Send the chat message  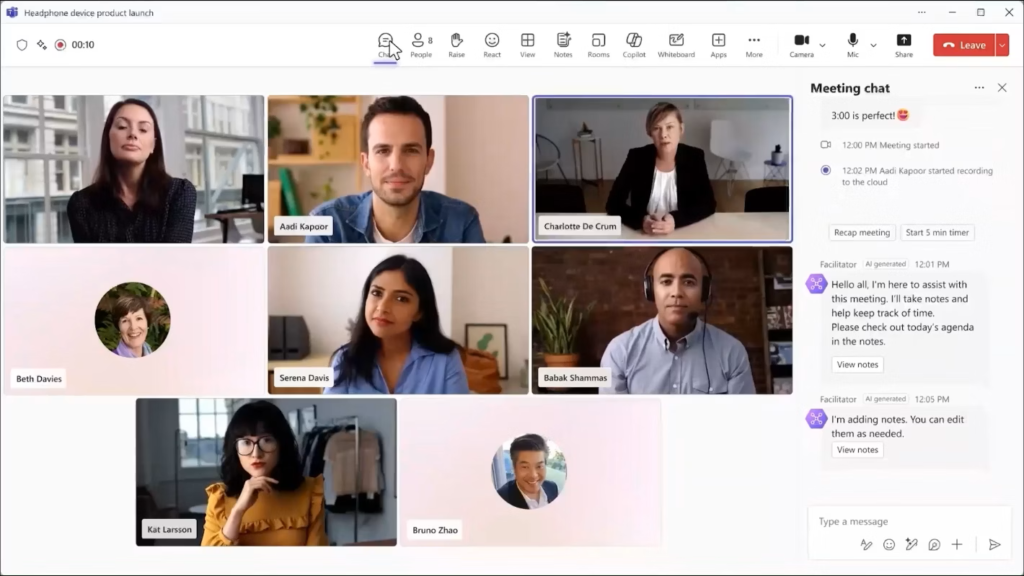(x=995, y=545)
